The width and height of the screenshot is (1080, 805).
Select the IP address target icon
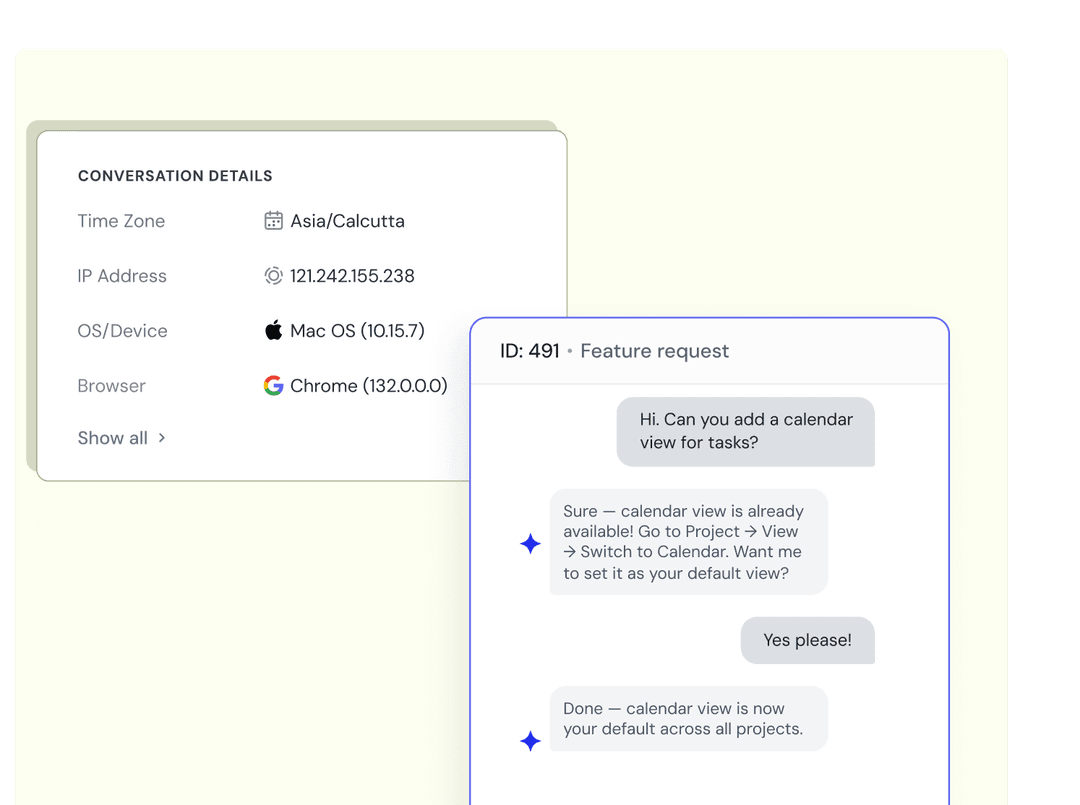[272, 275]
